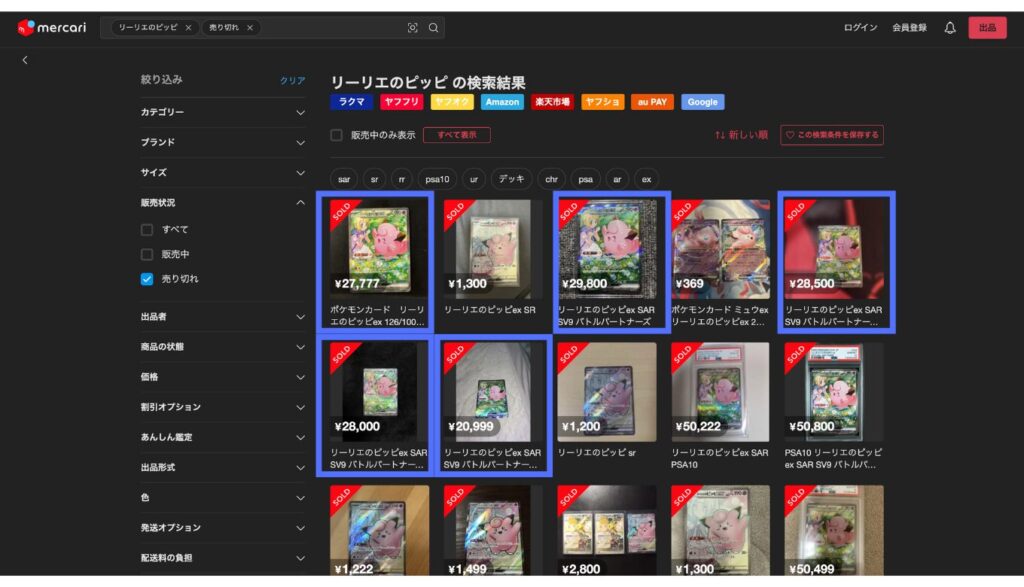
Task: Expand the 割引オプション filter
Action: tap(223, 407)
